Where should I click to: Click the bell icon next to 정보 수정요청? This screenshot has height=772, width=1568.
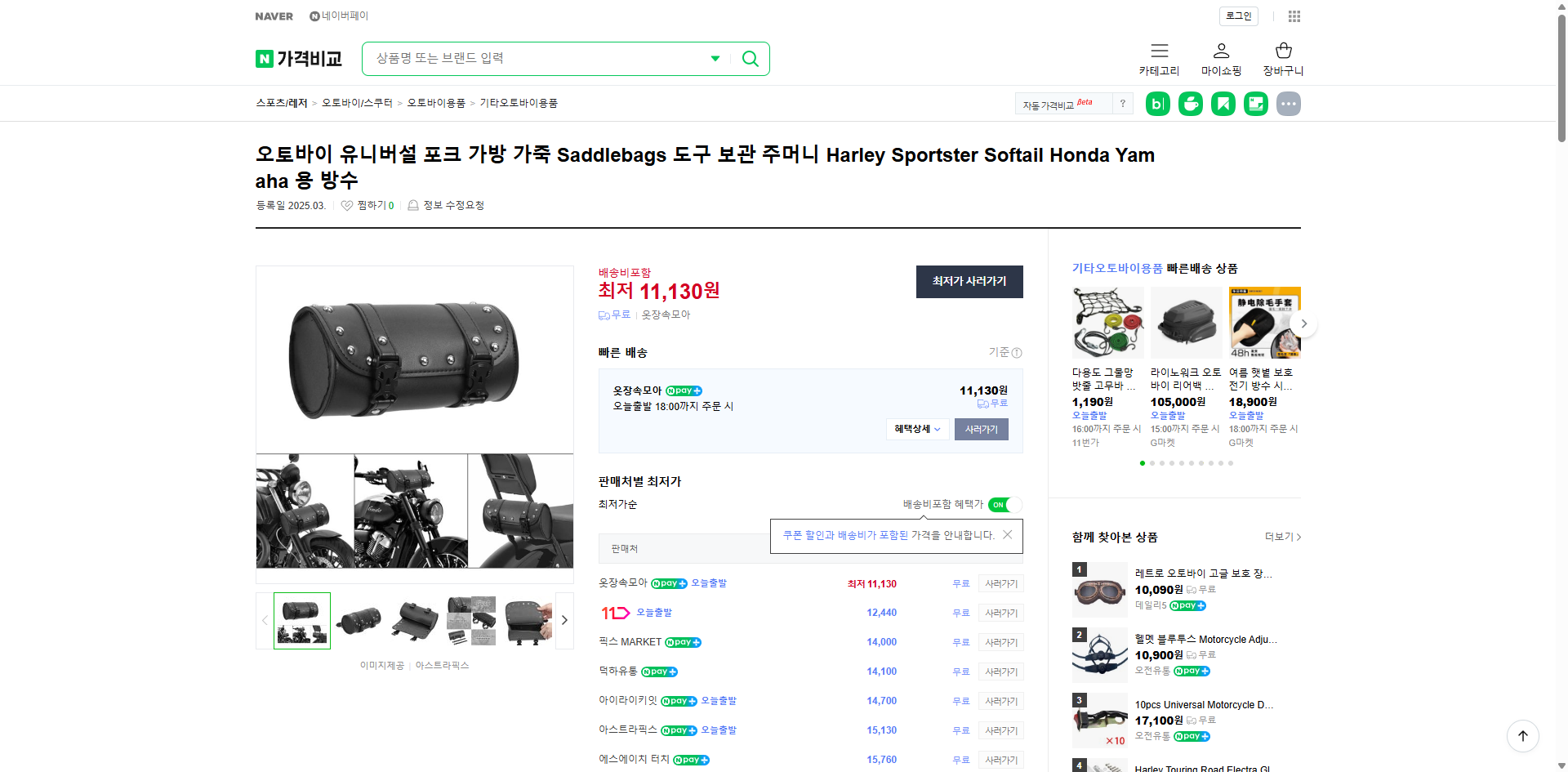pos(413,205)
